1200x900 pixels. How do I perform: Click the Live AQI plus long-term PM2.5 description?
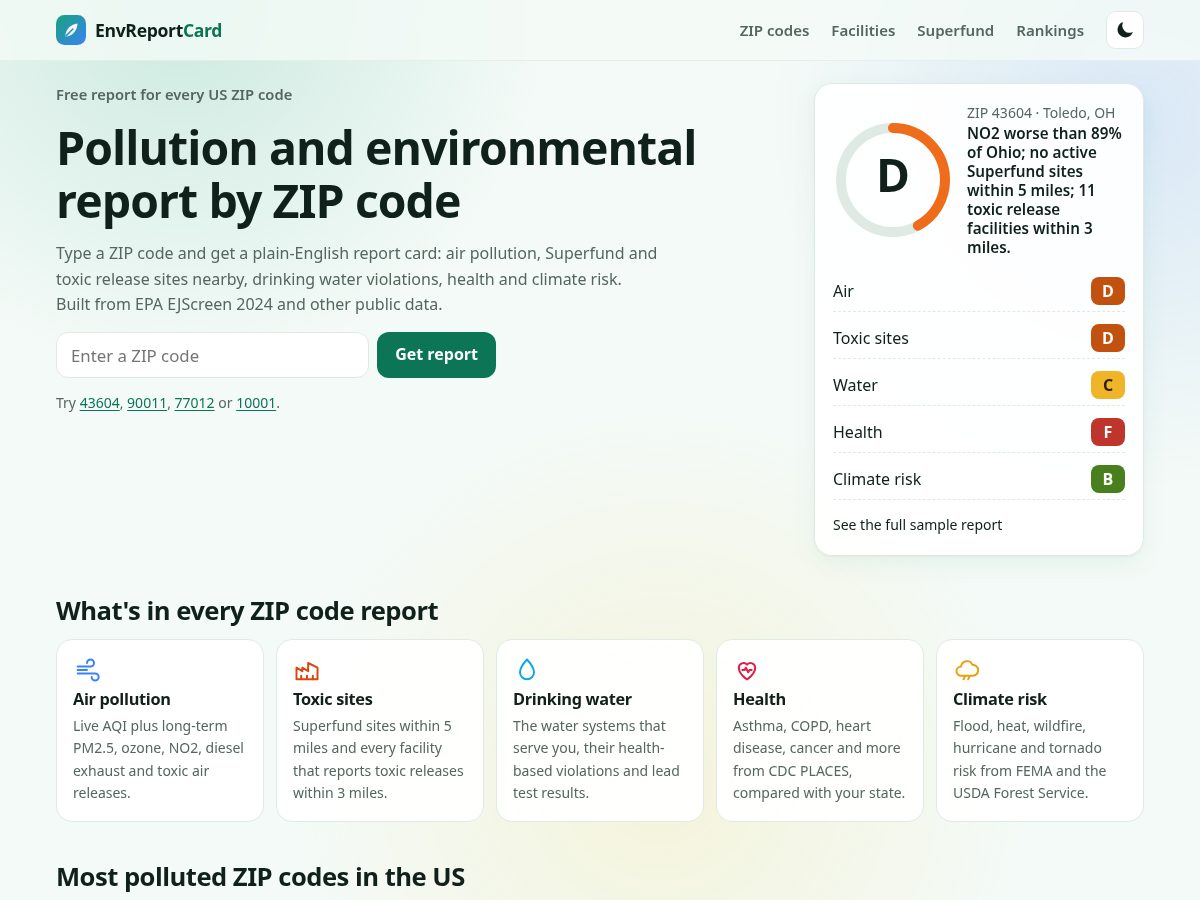tap(159, 759)
